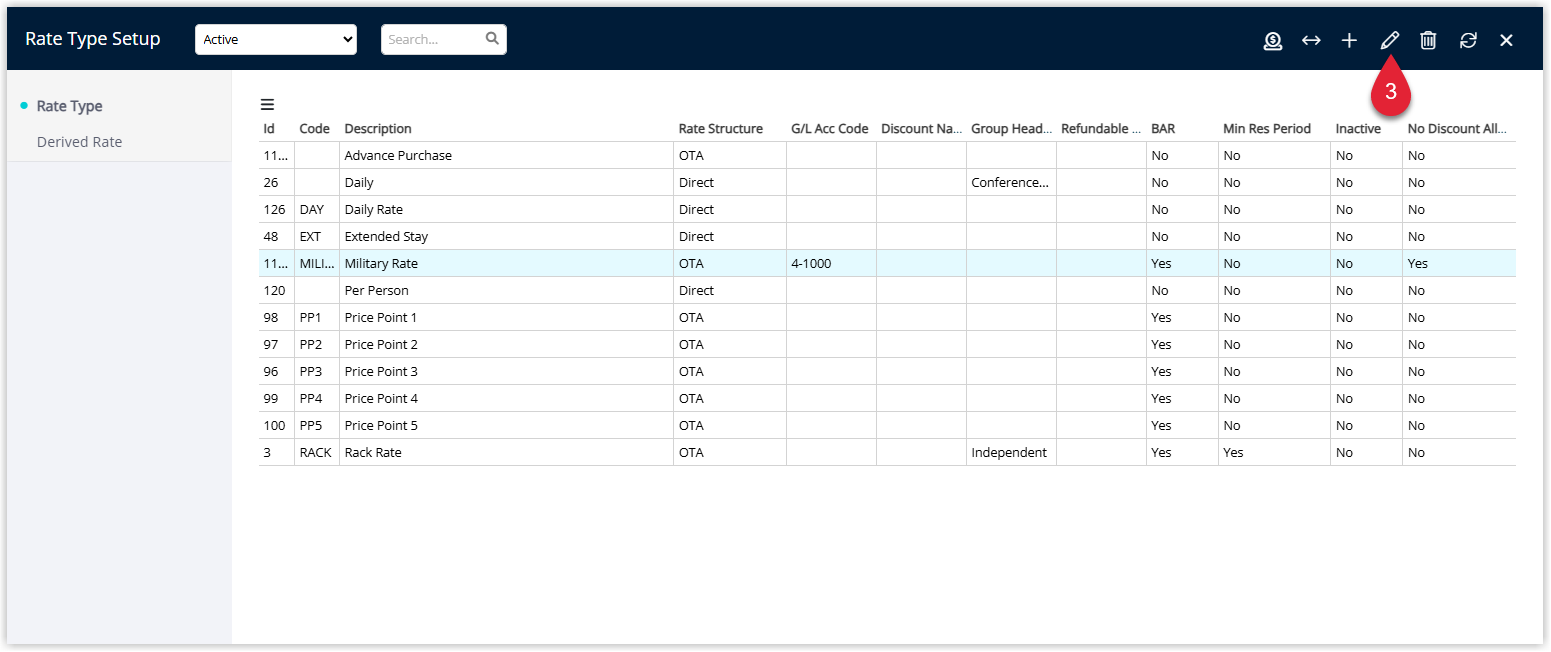Click Direct structure in Extended Stay row
This screenshot has width=1551, height=652.
(x=730, y=237)
